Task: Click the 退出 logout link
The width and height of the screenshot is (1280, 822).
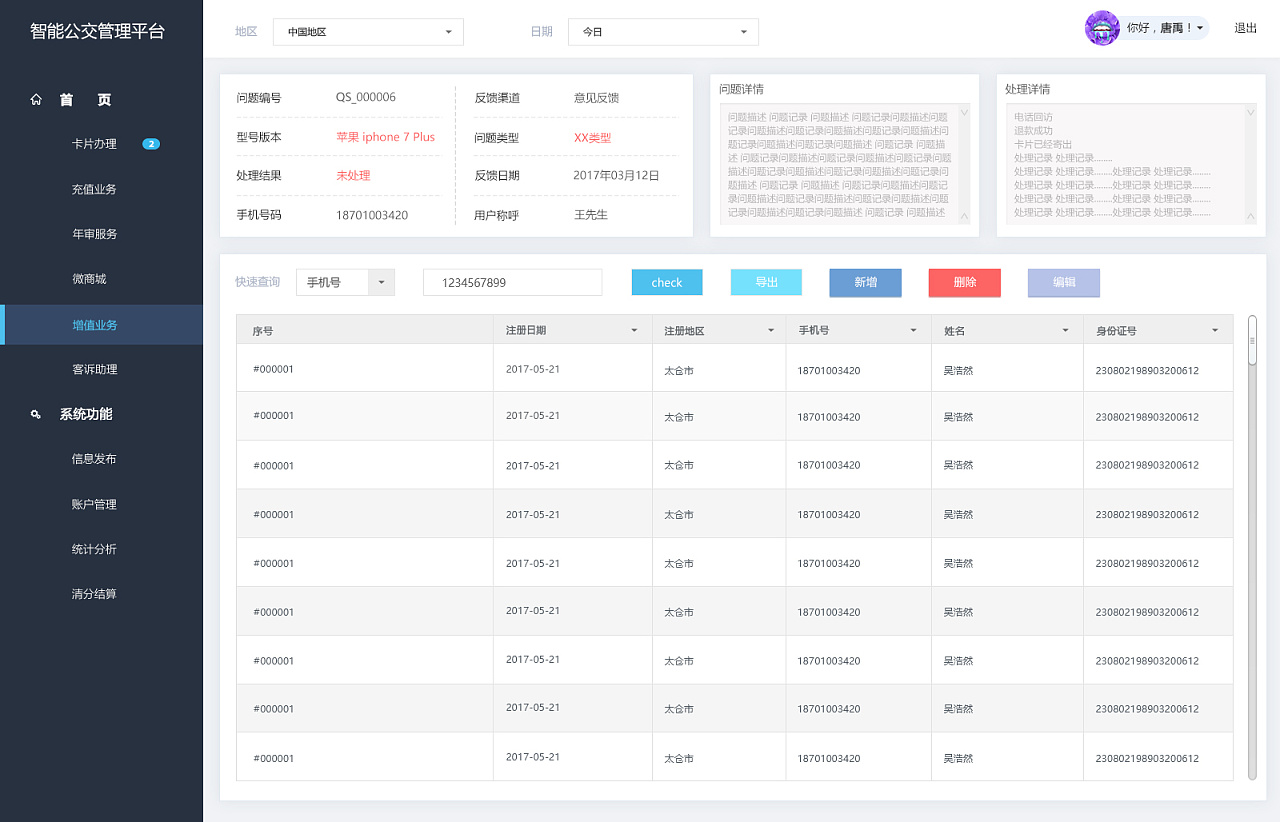Action: (x=1244, y=28)
